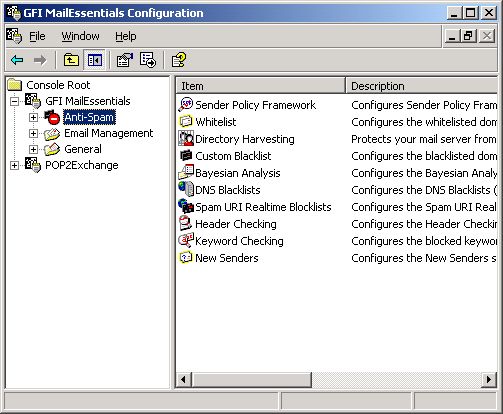Open the Window menu
The width and height of the screenshot is (503, 414).
(x=80, y=36)
